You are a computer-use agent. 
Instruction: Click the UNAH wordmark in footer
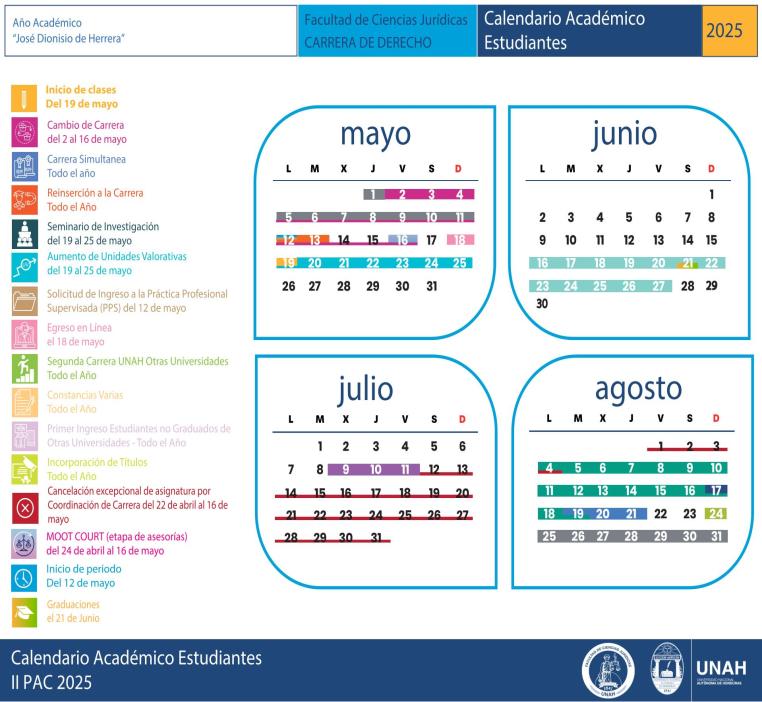[721, 668]
